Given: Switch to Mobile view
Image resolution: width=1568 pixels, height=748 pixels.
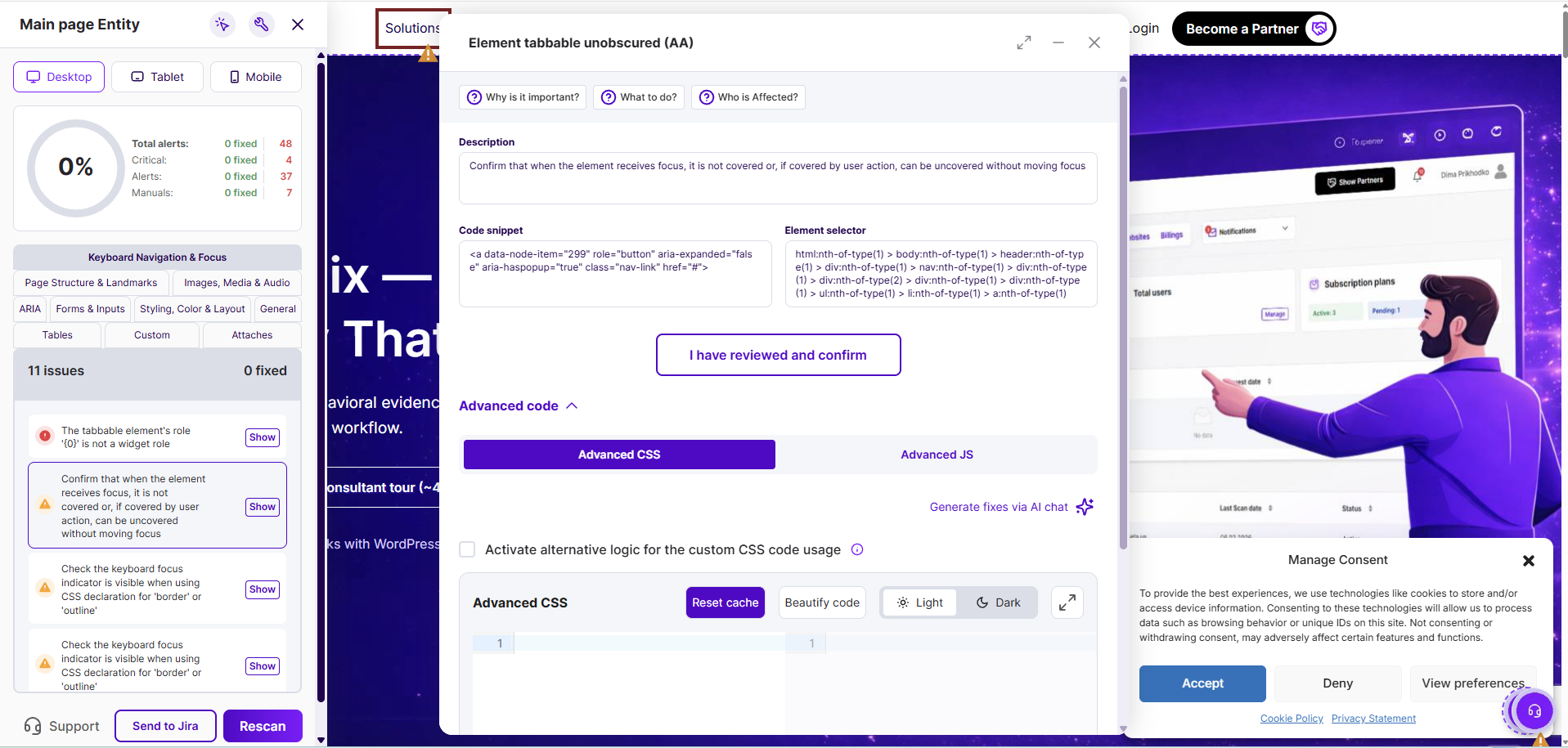Looking at the screenshot, I should [256, 77].
